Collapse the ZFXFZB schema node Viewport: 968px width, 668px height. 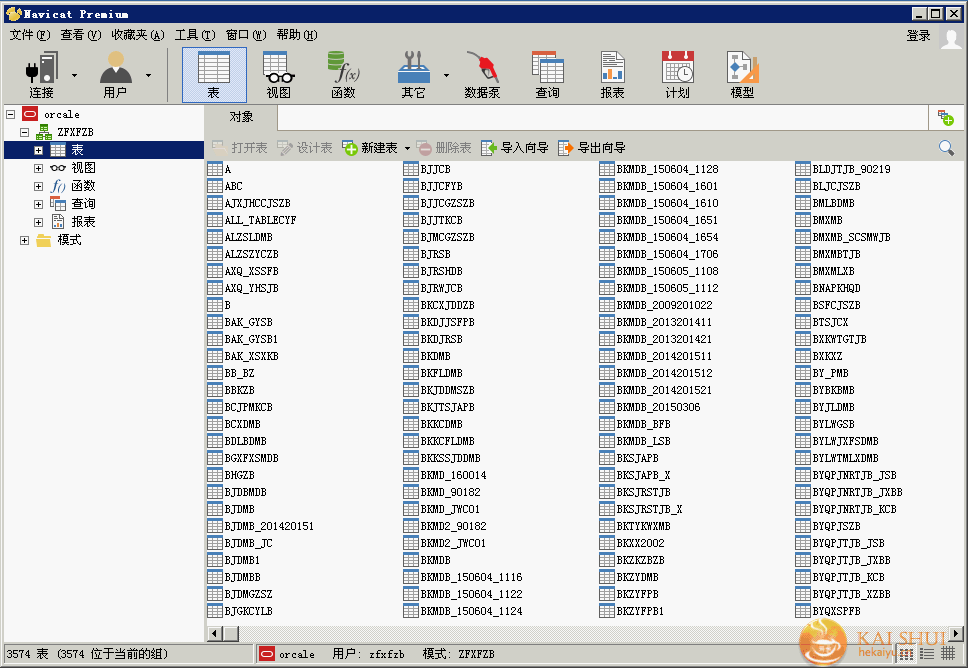[24, 132]
